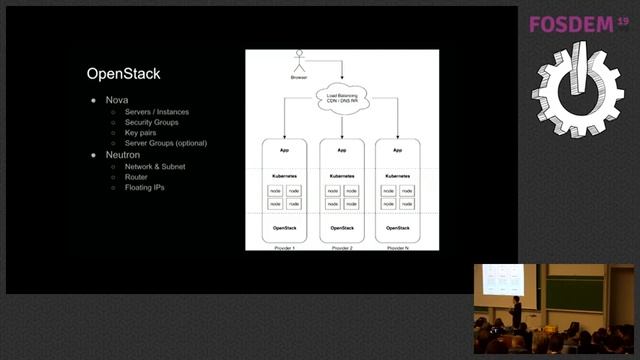Click the Browser stick figure icon
Image resolution: width=640 pixels, height=360 pixels.
(x=299, y=61)
